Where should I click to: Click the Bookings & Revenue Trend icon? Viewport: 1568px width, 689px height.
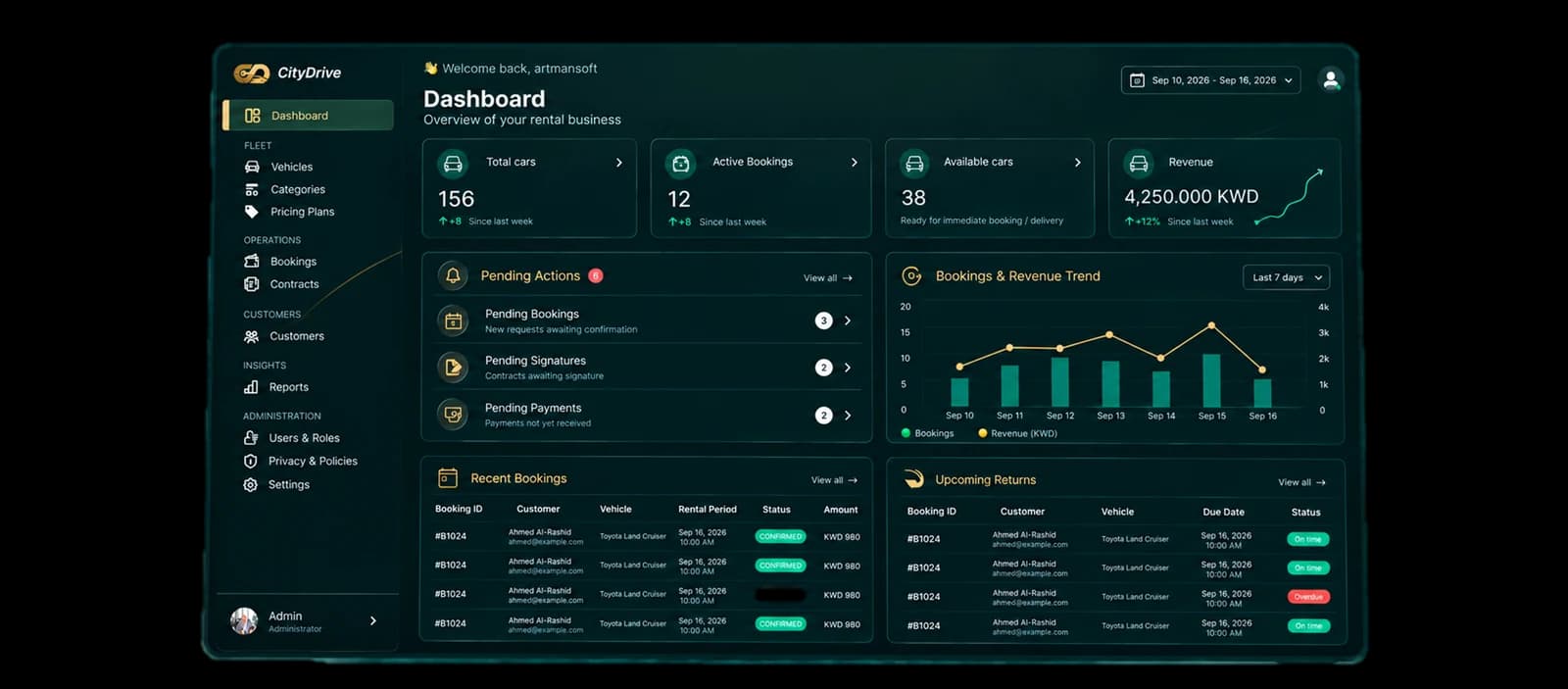tap(911, 276)
